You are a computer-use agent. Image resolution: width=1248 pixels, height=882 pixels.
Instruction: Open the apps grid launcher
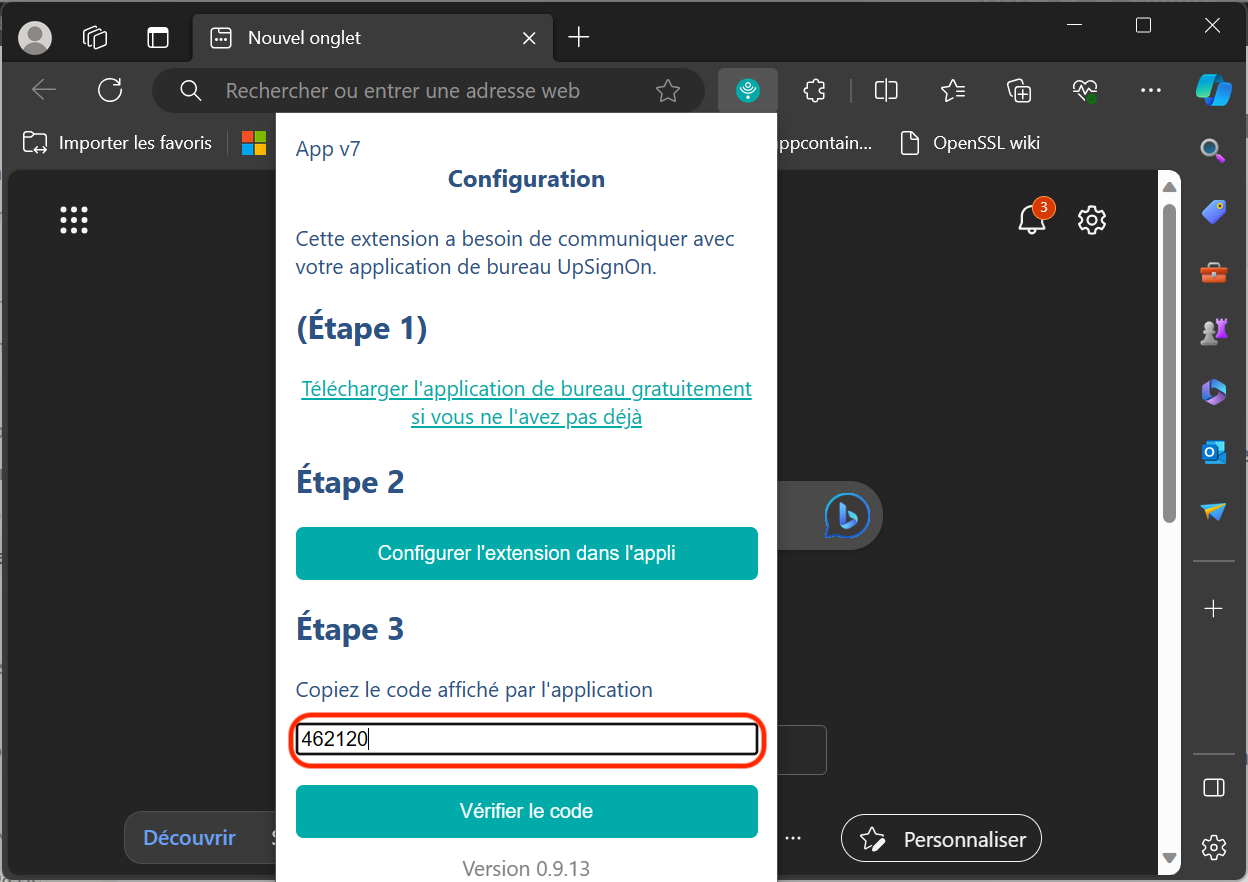74,220
